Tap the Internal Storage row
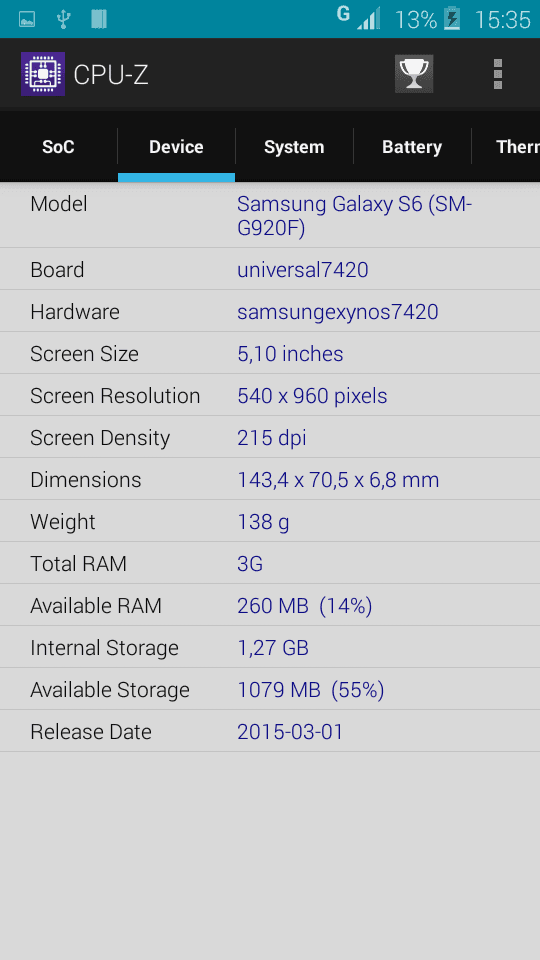 coord(270,647)
